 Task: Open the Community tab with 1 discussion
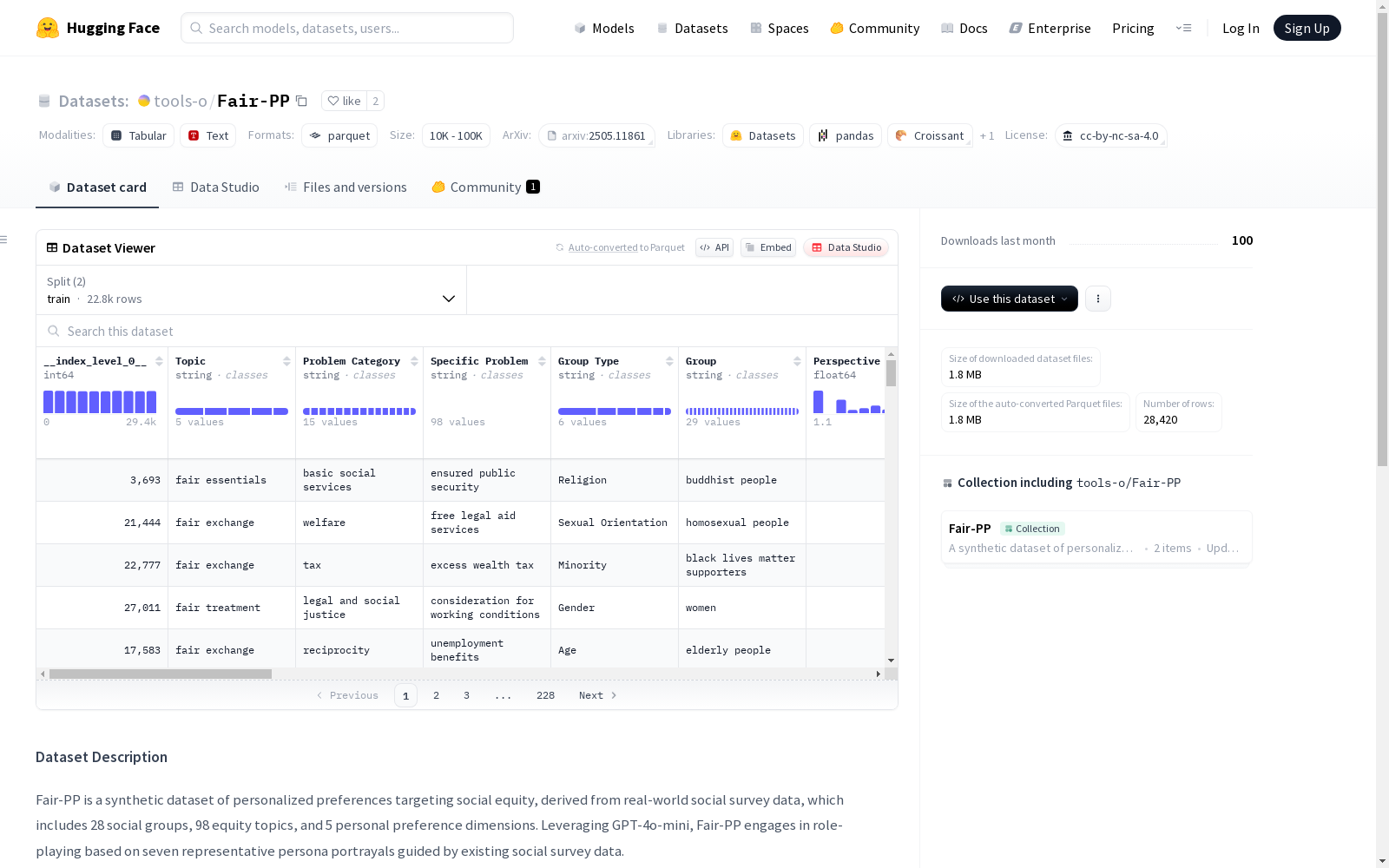click(486, 187)
